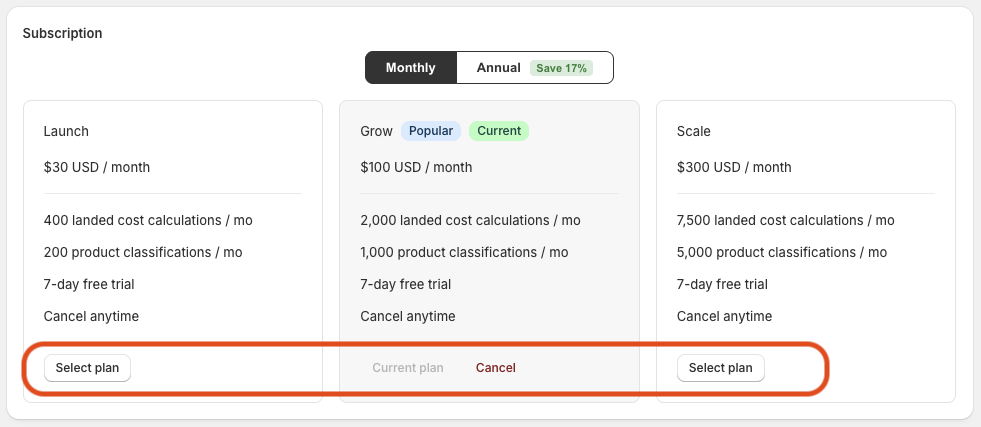Click 7,500 landed cost calculations text

tap(786, 220)
